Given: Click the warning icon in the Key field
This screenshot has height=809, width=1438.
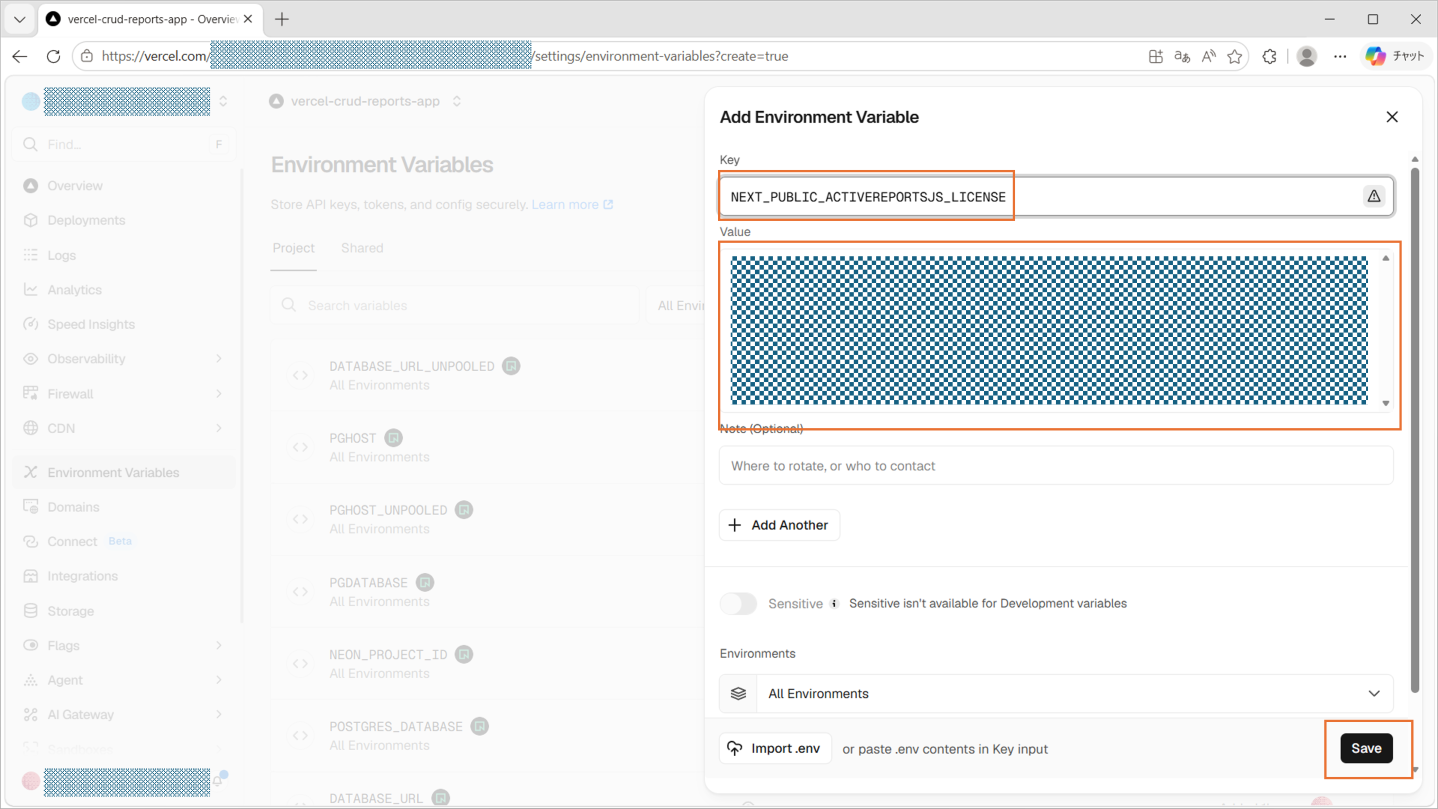Looking at the screenshot, I should [x=1374, y=197].
